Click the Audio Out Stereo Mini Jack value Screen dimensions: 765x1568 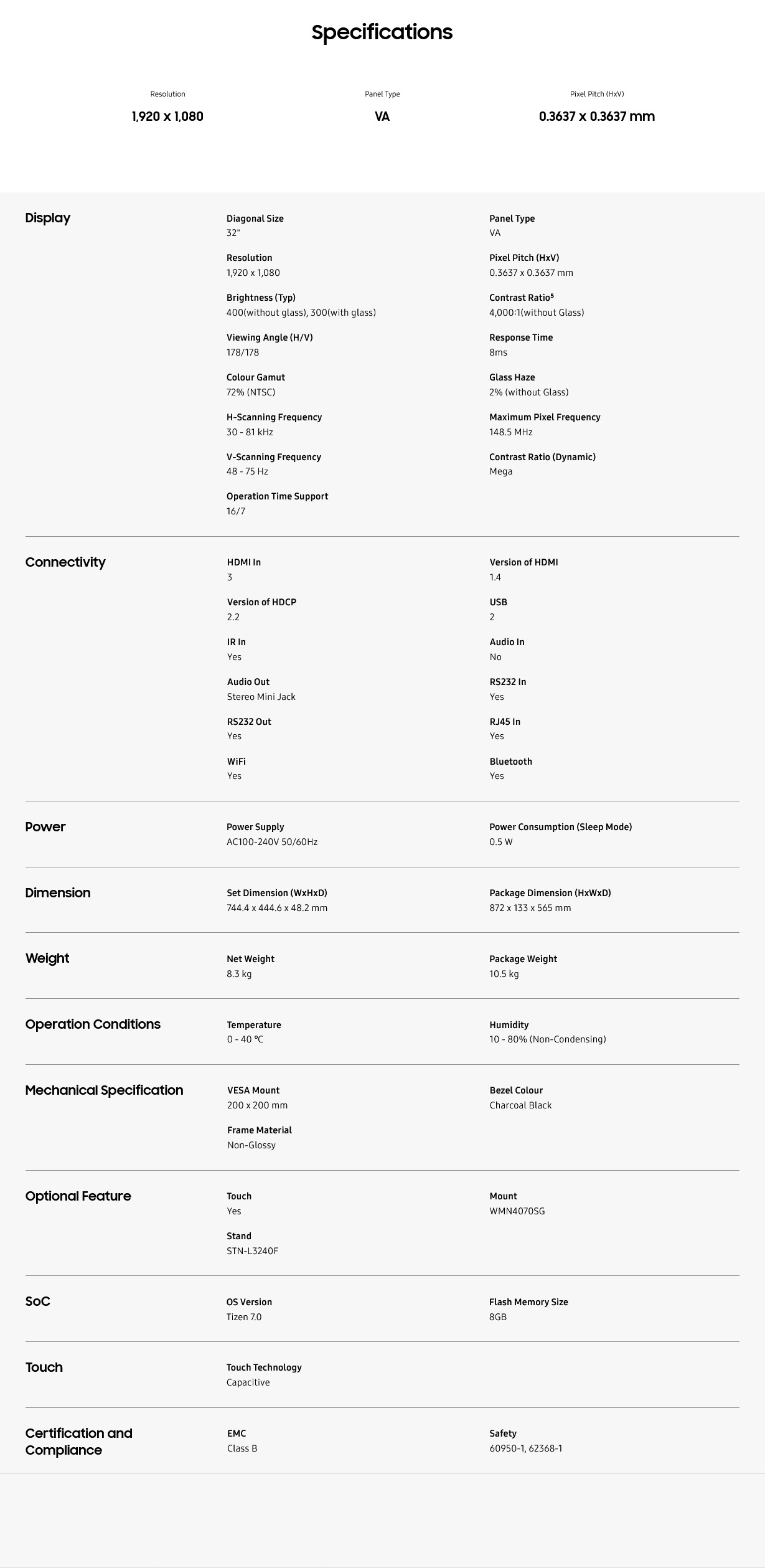pyautogui.click(x=261, y=697)
